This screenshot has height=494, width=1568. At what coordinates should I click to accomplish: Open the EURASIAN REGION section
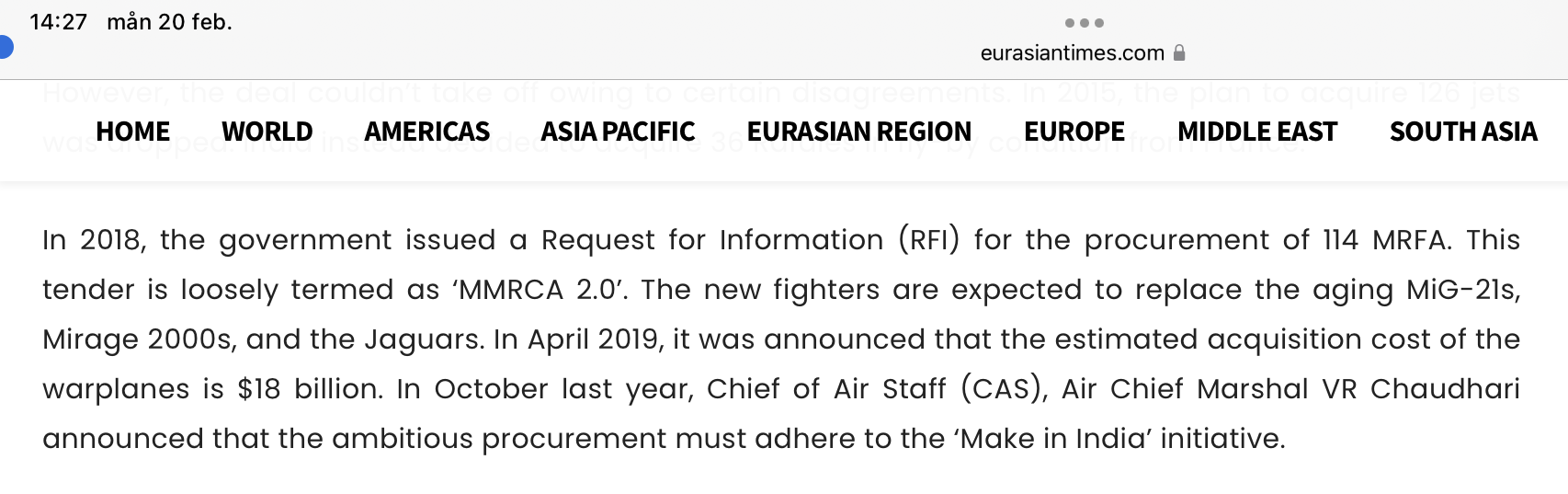(x=859, y=132)
